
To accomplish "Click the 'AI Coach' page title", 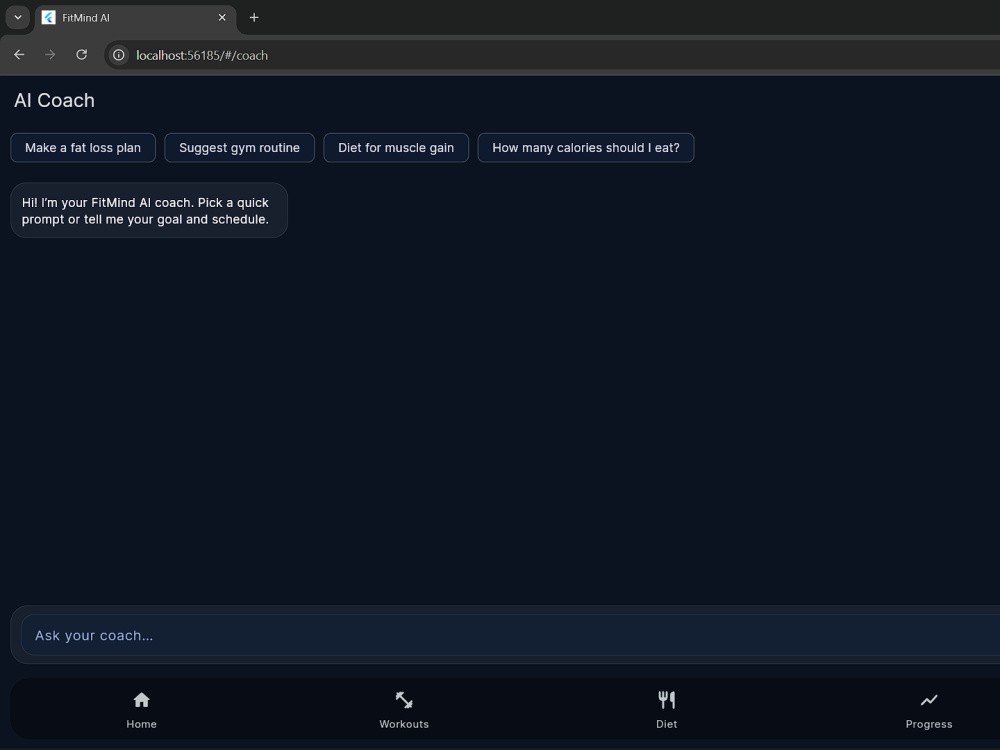I will 54,101.
